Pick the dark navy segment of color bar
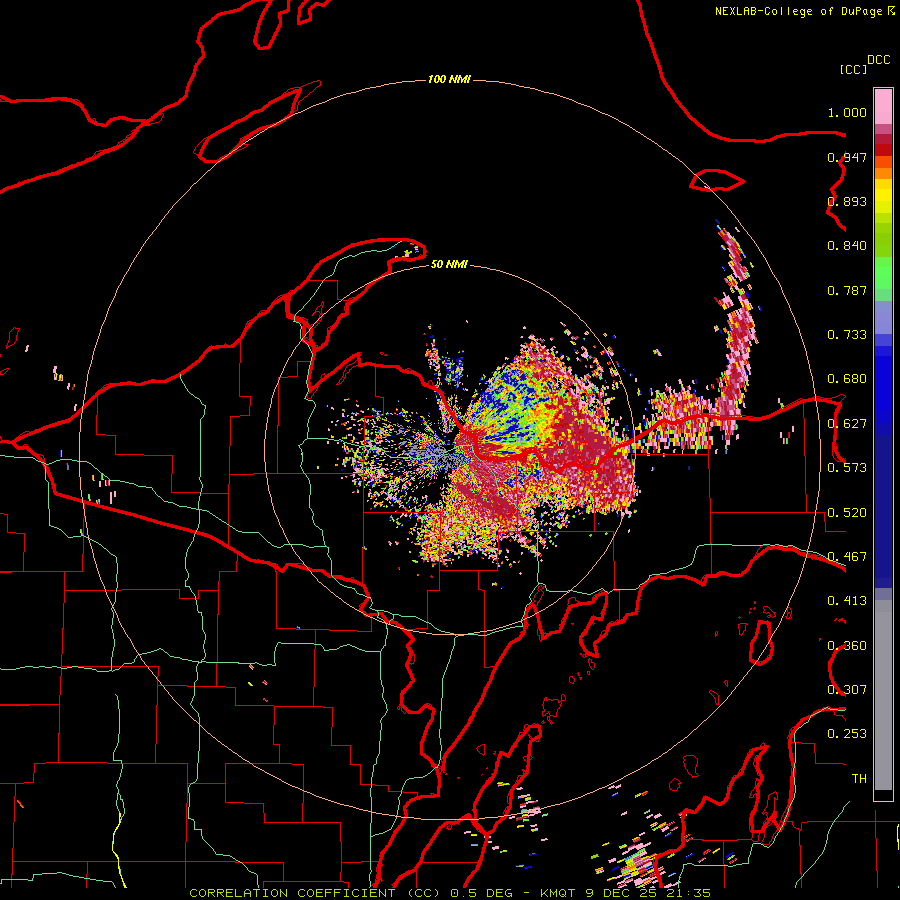This screenshot has height=900, width=900. click(x=883, y=511)
